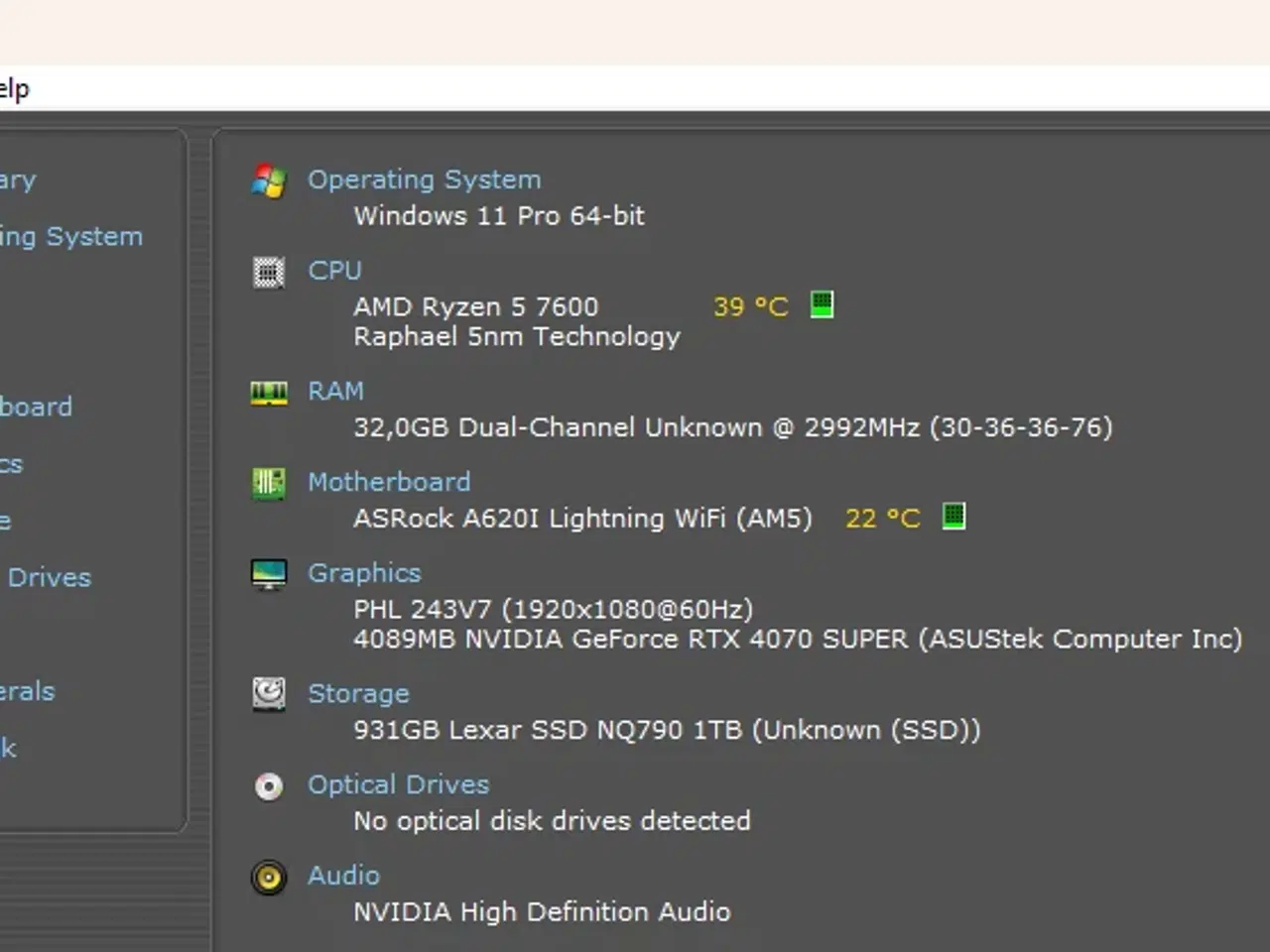Click the PHL 243V7 monitor line
The image size is (1270, 952).
(554, 610)
